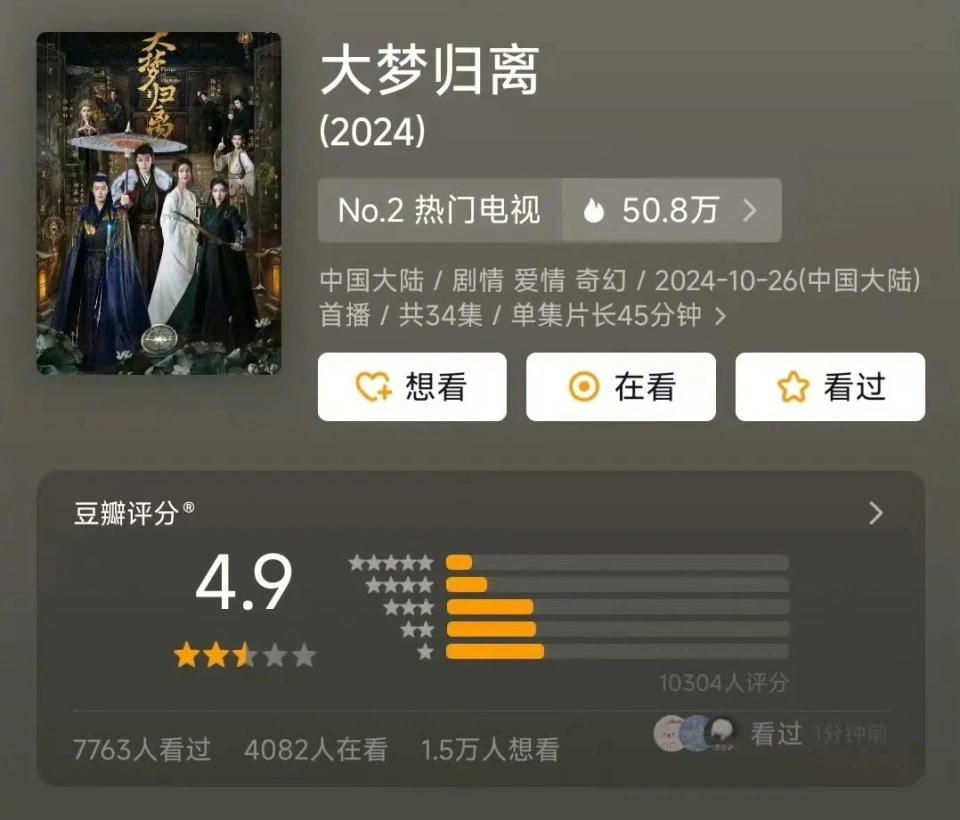The image size is (960, 820).
Task: Open the 大梦归离 poster thumbnail
Action: pos(159,203)
